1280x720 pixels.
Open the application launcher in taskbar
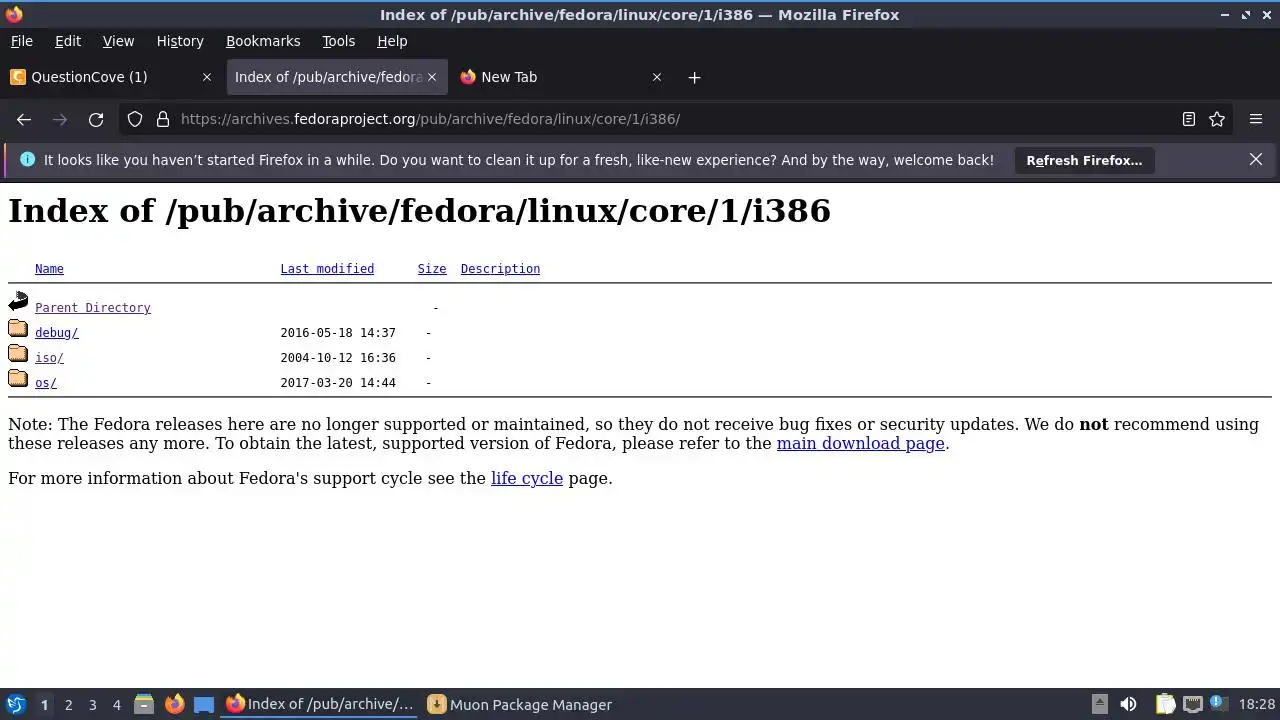[15, 704]
